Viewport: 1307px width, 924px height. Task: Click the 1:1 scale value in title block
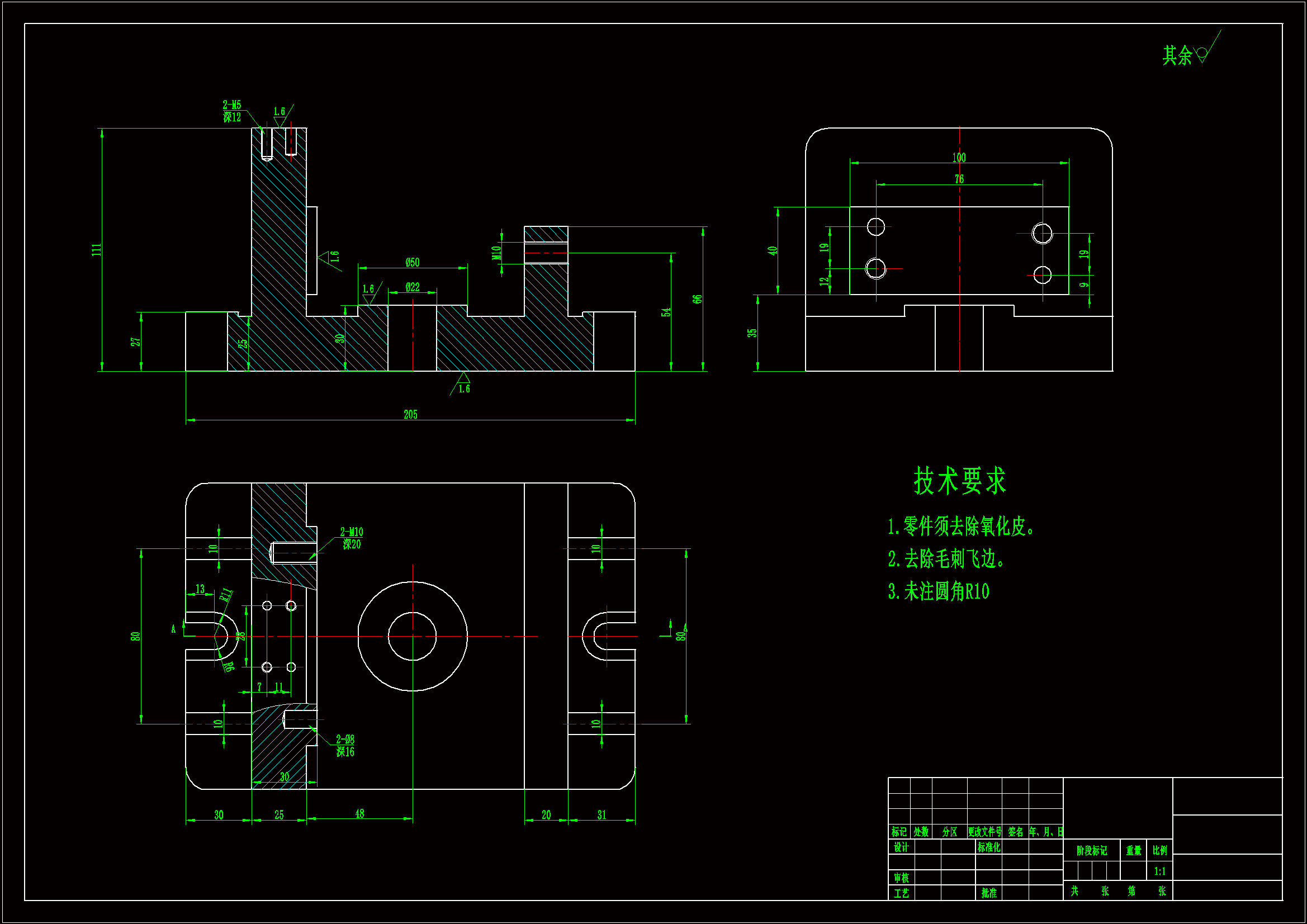tap(1159, 871)
